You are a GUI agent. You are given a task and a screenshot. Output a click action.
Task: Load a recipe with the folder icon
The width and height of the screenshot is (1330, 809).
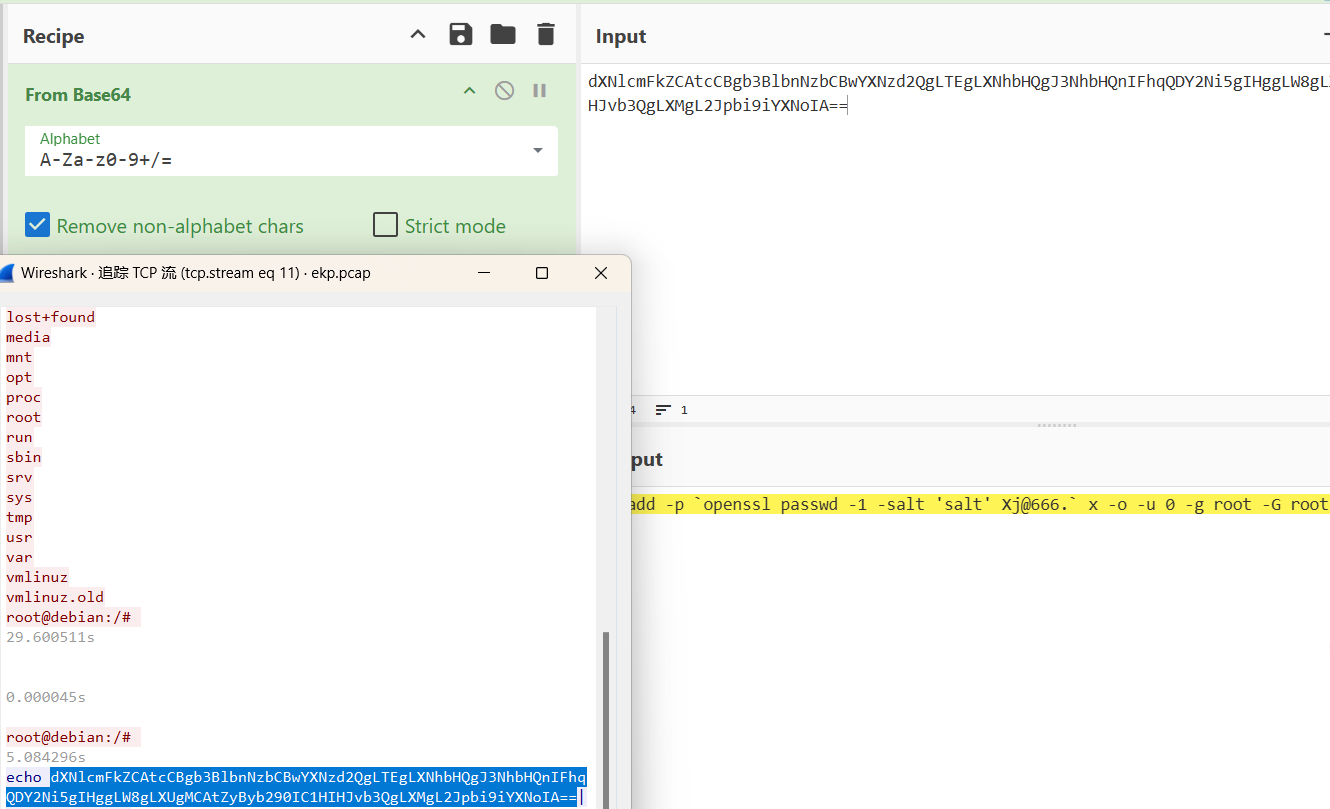pos(503,35)
